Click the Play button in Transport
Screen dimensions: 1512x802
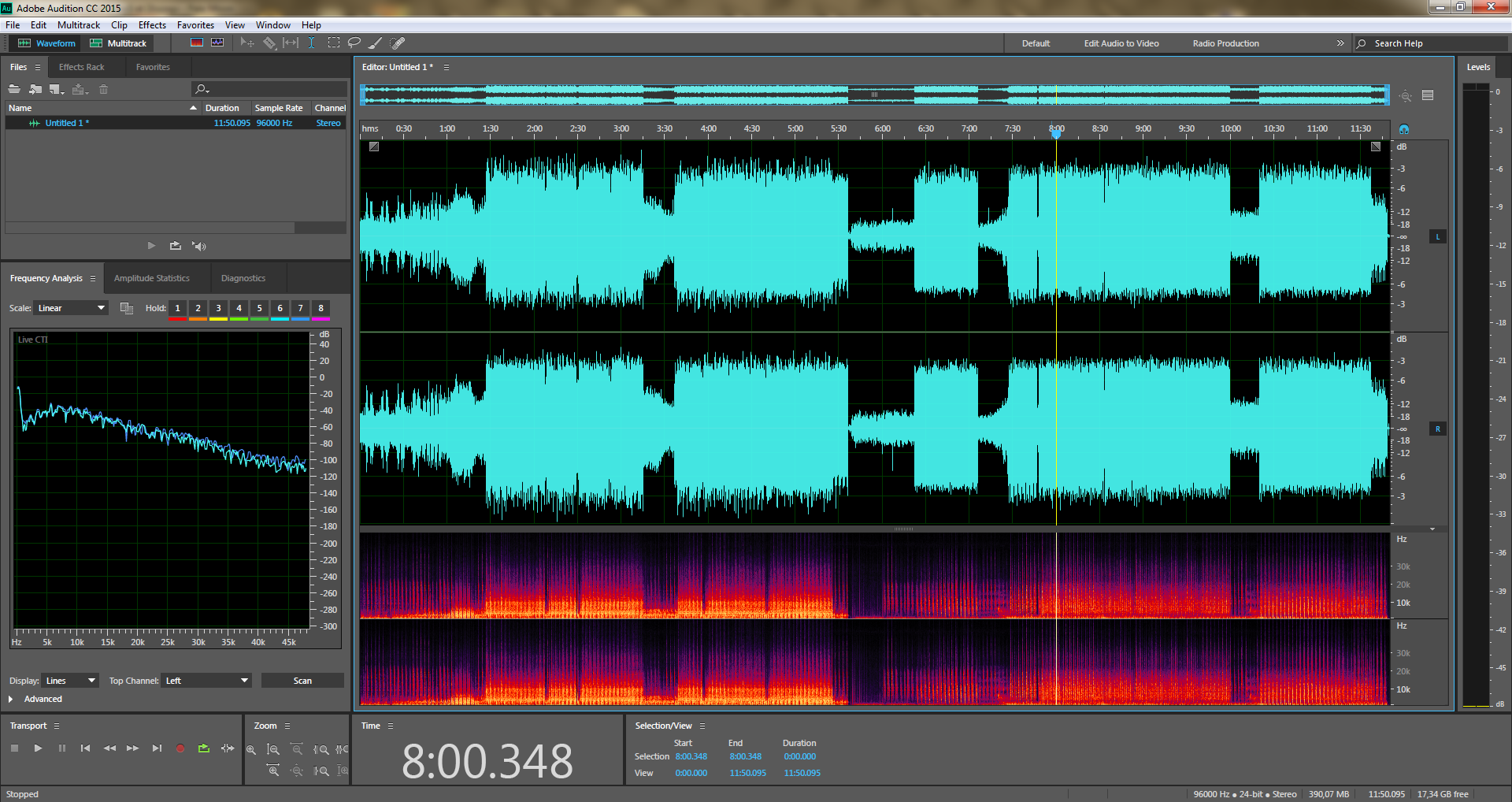(38, 748)
